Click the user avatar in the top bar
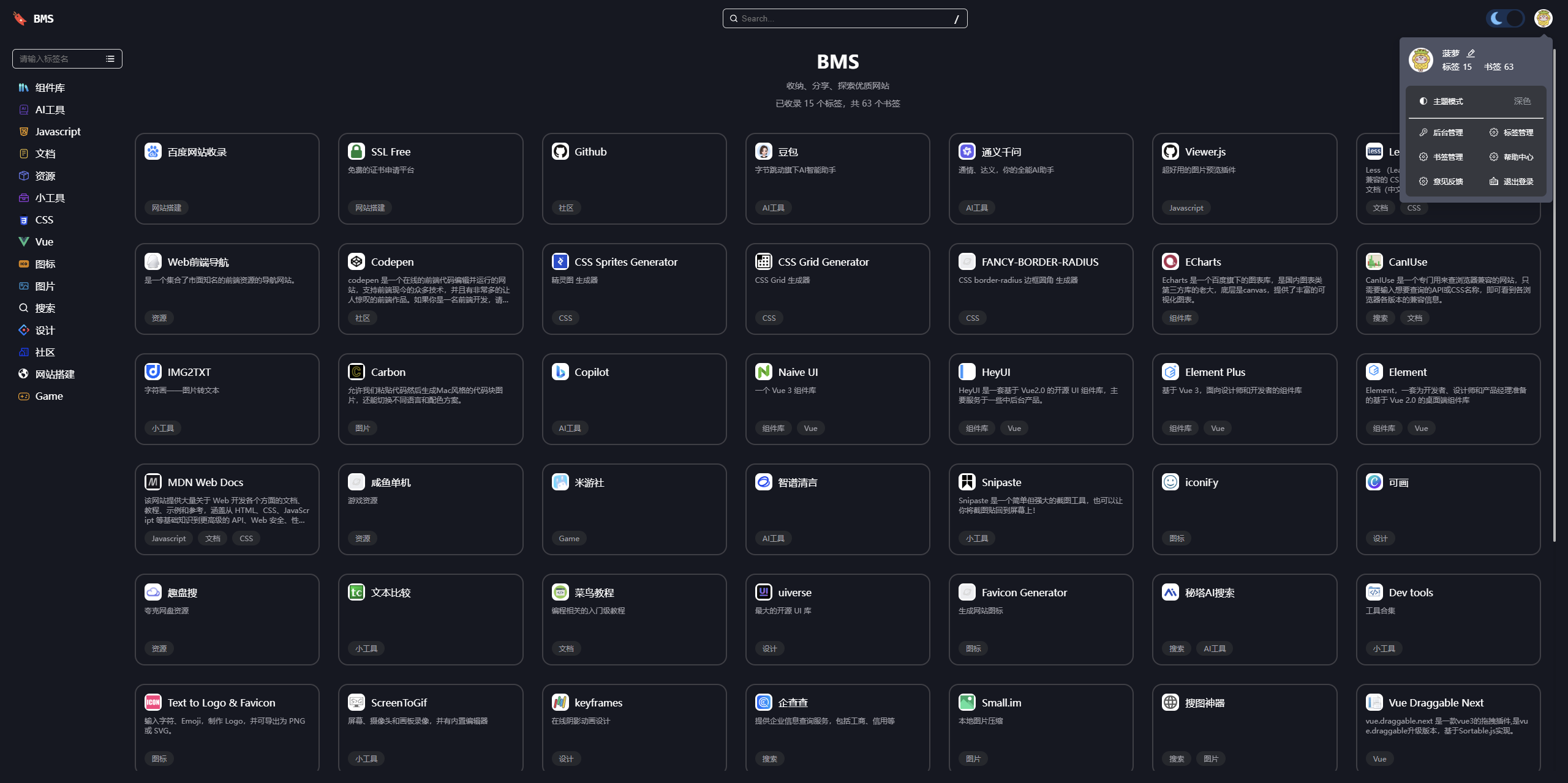Image resolution: width=1568 pixels, height=783 pixels. (1543, 18)
